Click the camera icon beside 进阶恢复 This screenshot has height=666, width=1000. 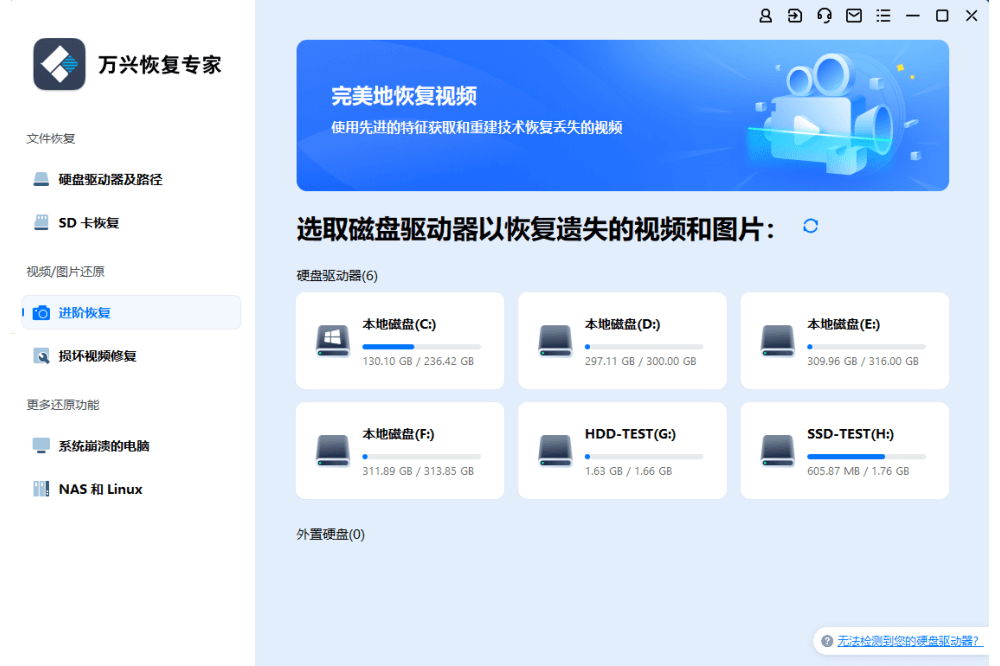pyautogui.click(x=41, y=313)
